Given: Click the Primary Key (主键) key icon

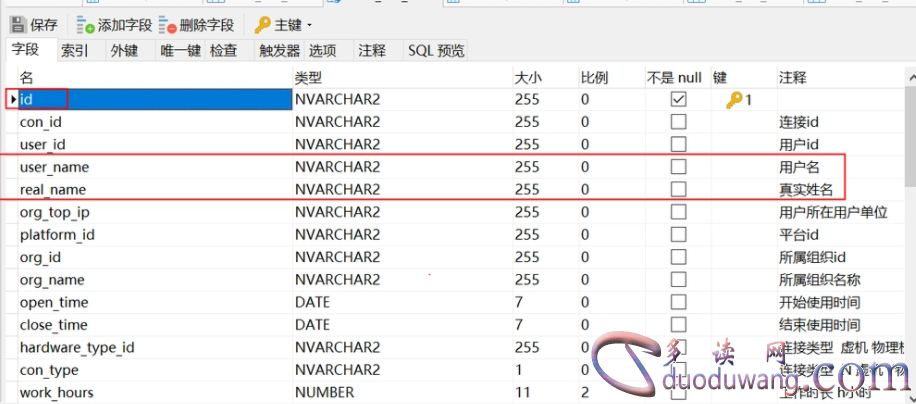Looking at the screenshot, I should coord(262,24).
